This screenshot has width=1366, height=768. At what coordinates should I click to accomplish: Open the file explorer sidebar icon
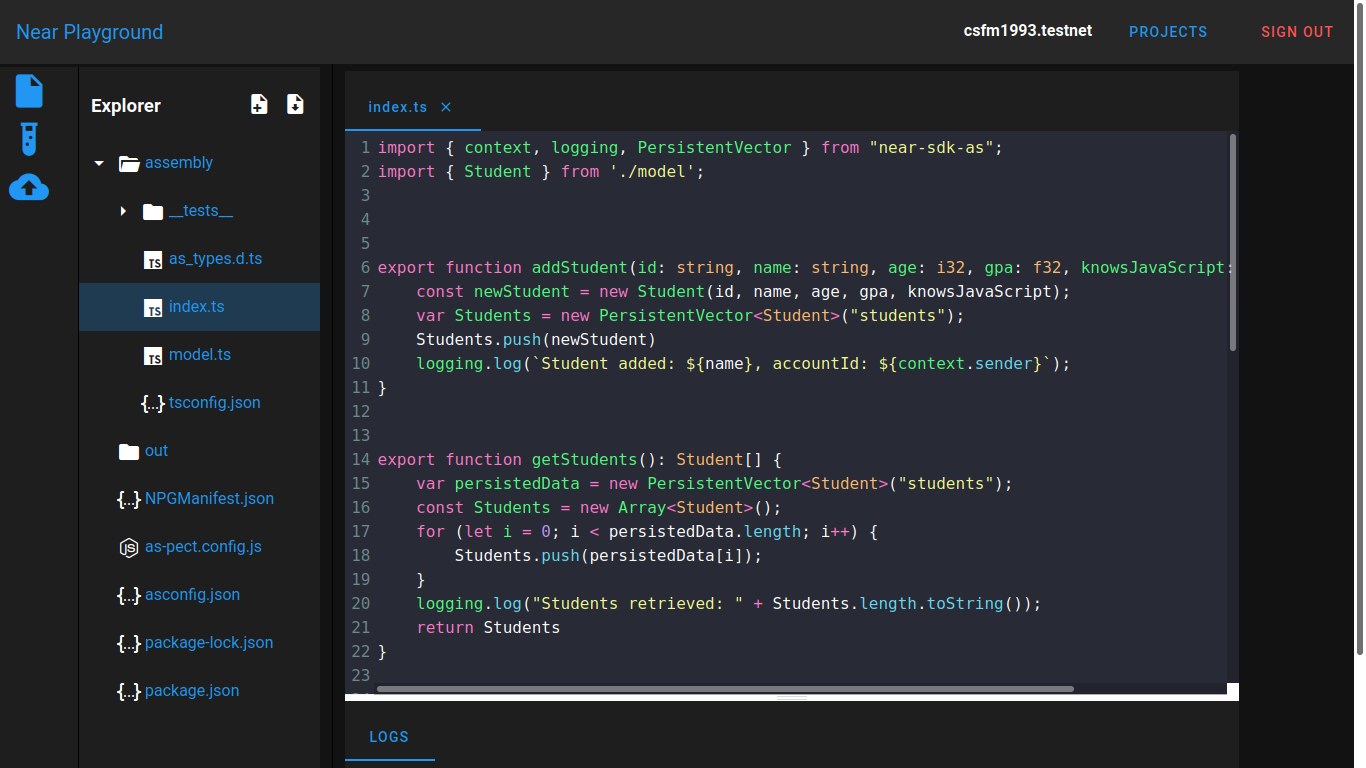click(x=29, y=91)
